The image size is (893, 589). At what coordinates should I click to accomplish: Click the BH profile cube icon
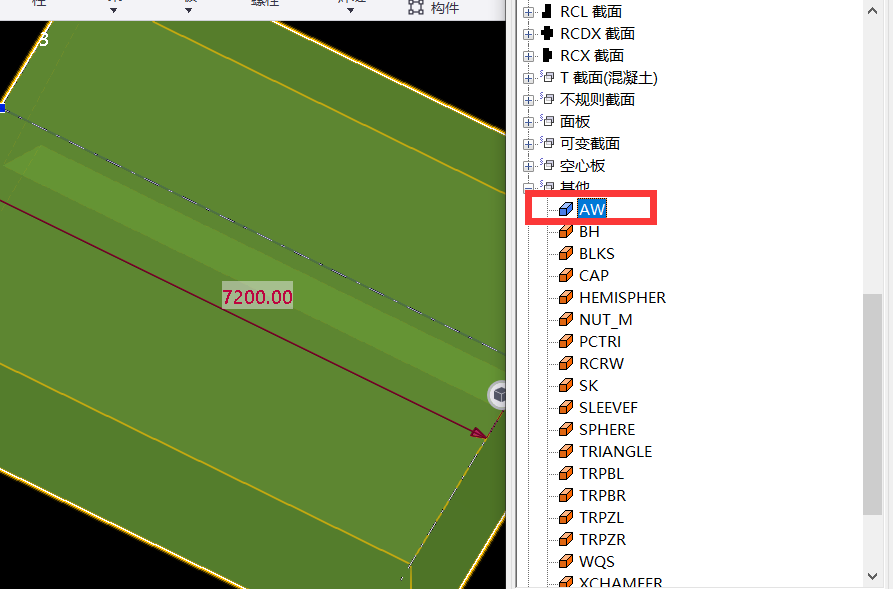click(566, 231)
